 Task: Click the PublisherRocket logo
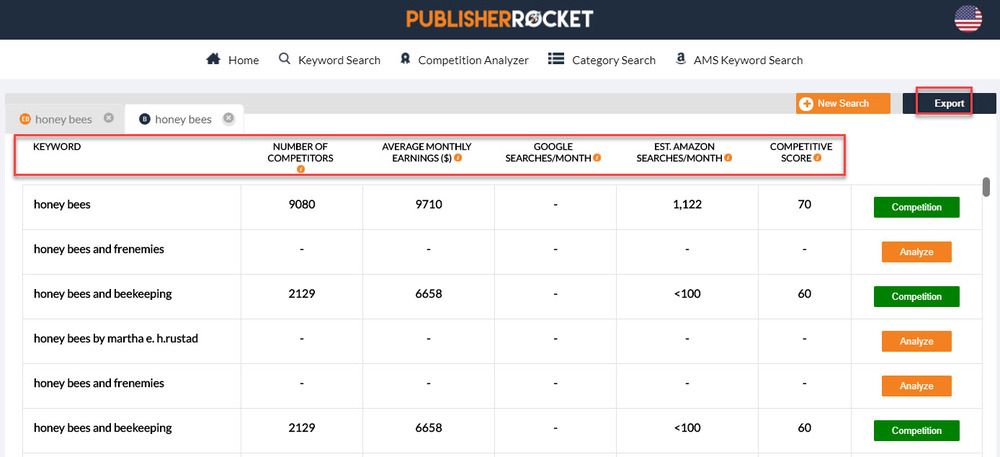pos(500,18)
